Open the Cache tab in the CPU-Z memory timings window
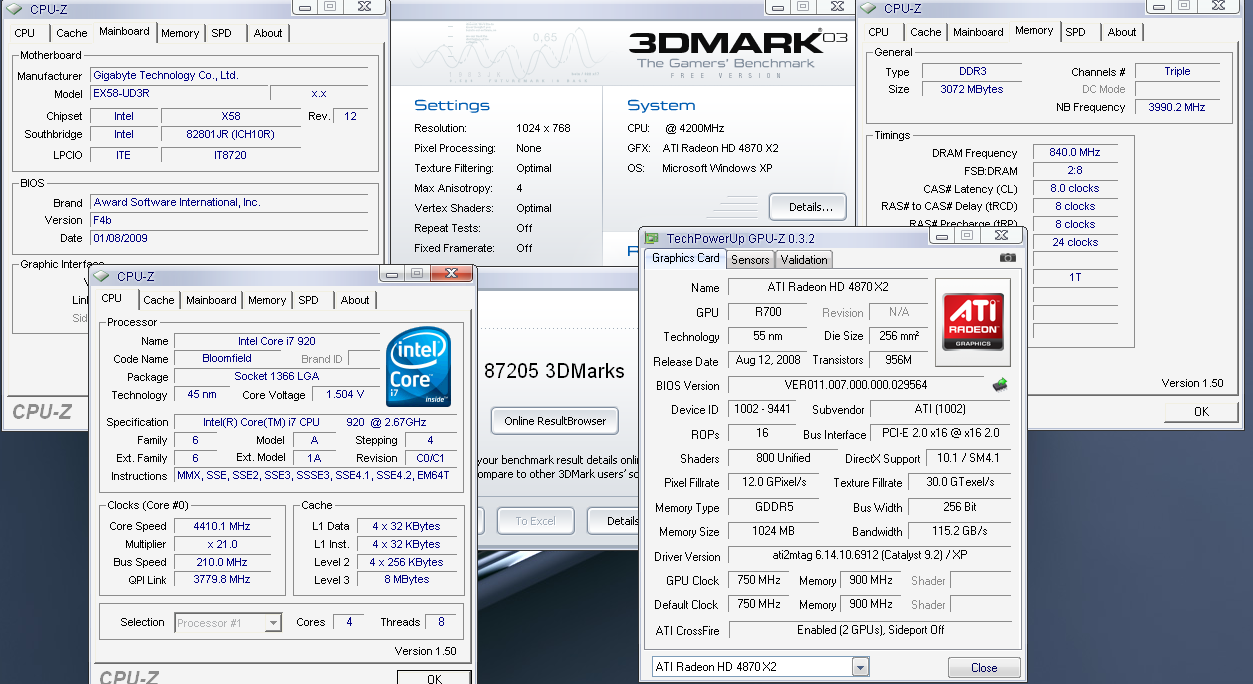 [x=925, y=32]
